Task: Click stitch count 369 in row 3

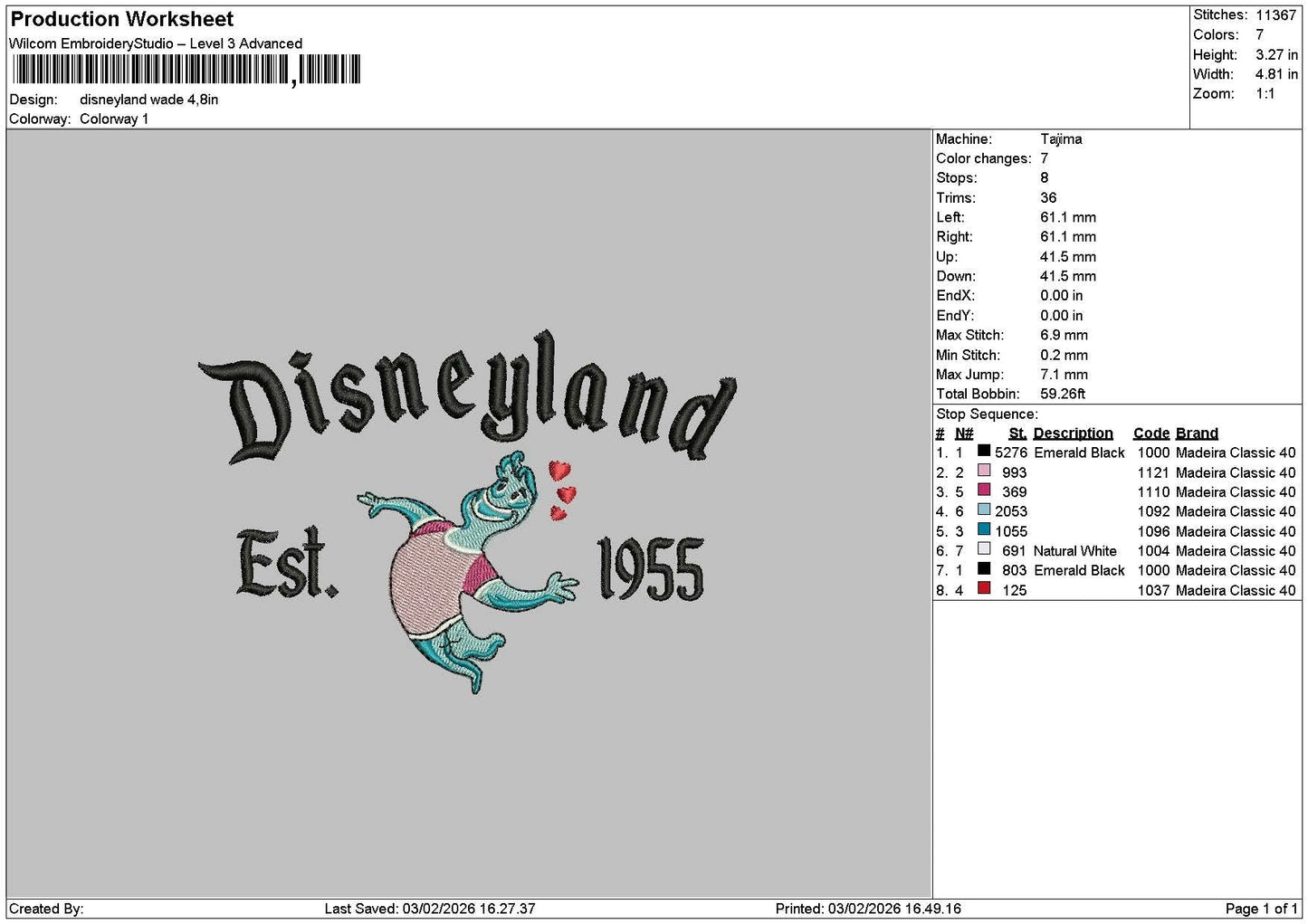Action: pos(1015,492)
